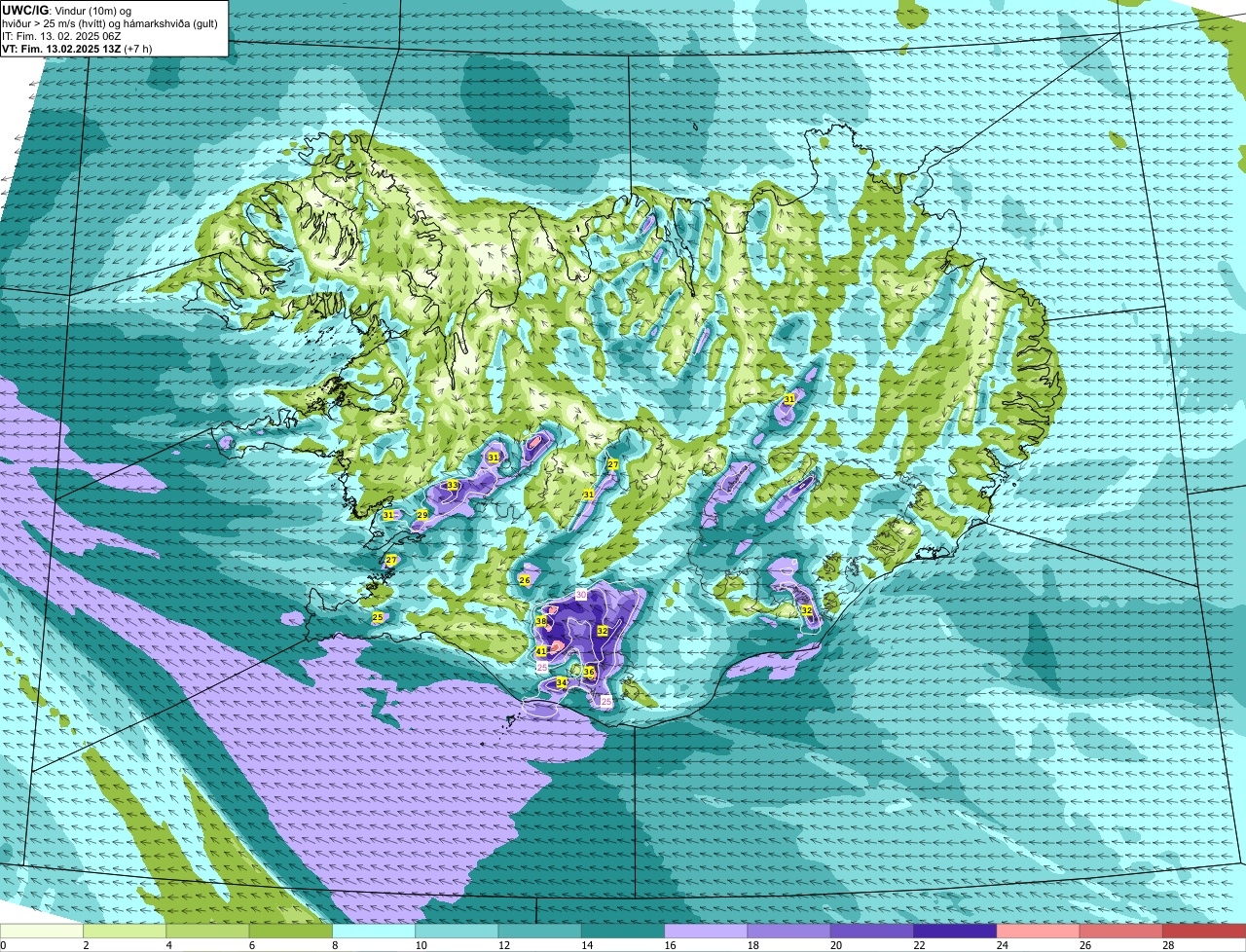Select the 26–28 m/s salmon legend swatch
Viewport: 1246px width, 952px height.
(1121, 932)
